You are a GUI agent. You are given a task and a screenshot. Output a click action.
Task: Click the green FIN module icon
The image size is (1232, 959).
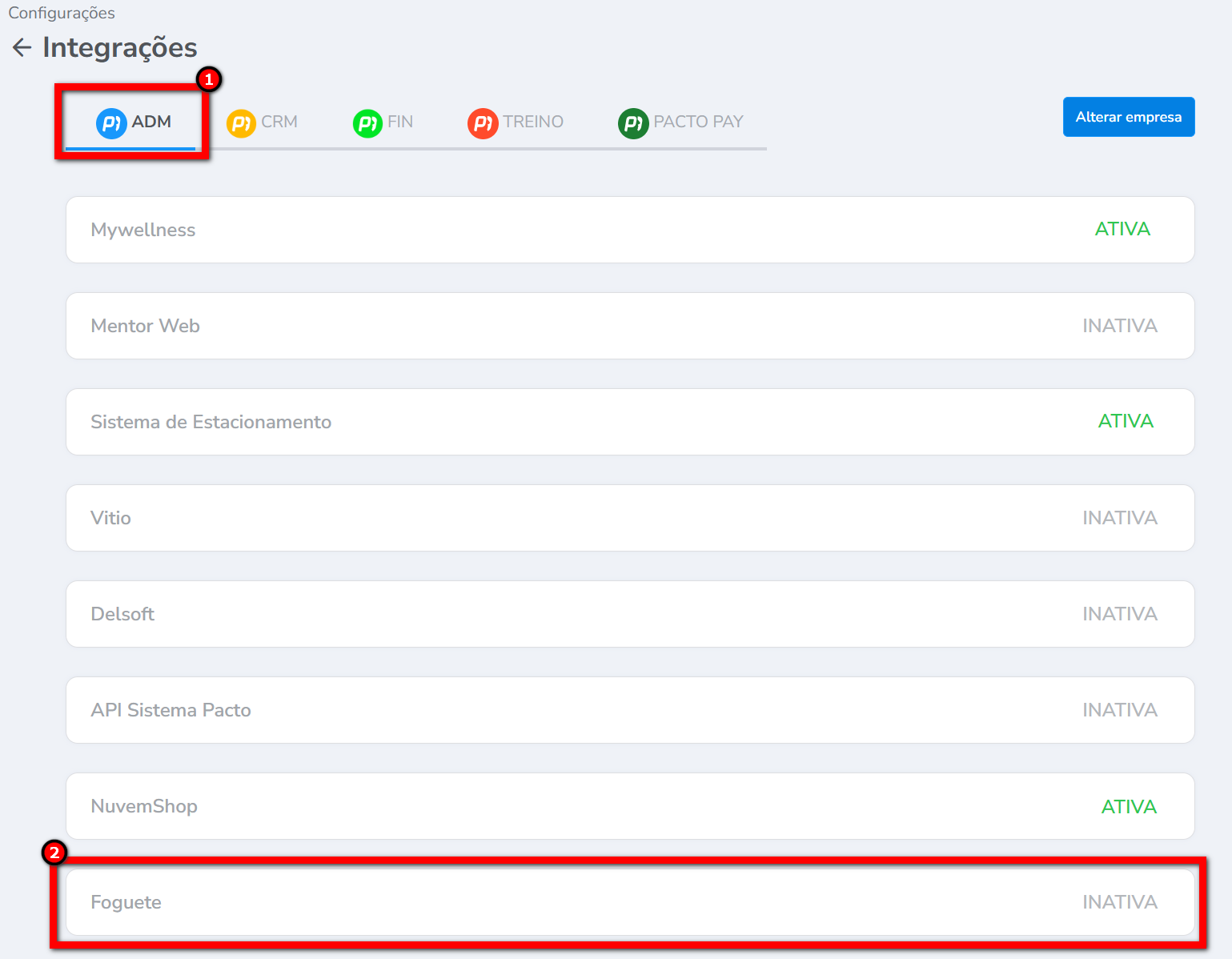pos(367,123)
